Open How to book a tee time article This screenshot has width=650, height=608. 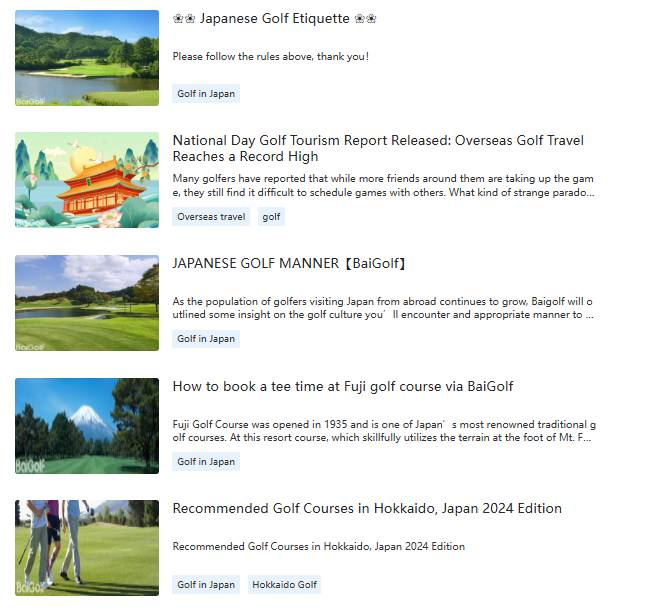(x=343, y=386)
